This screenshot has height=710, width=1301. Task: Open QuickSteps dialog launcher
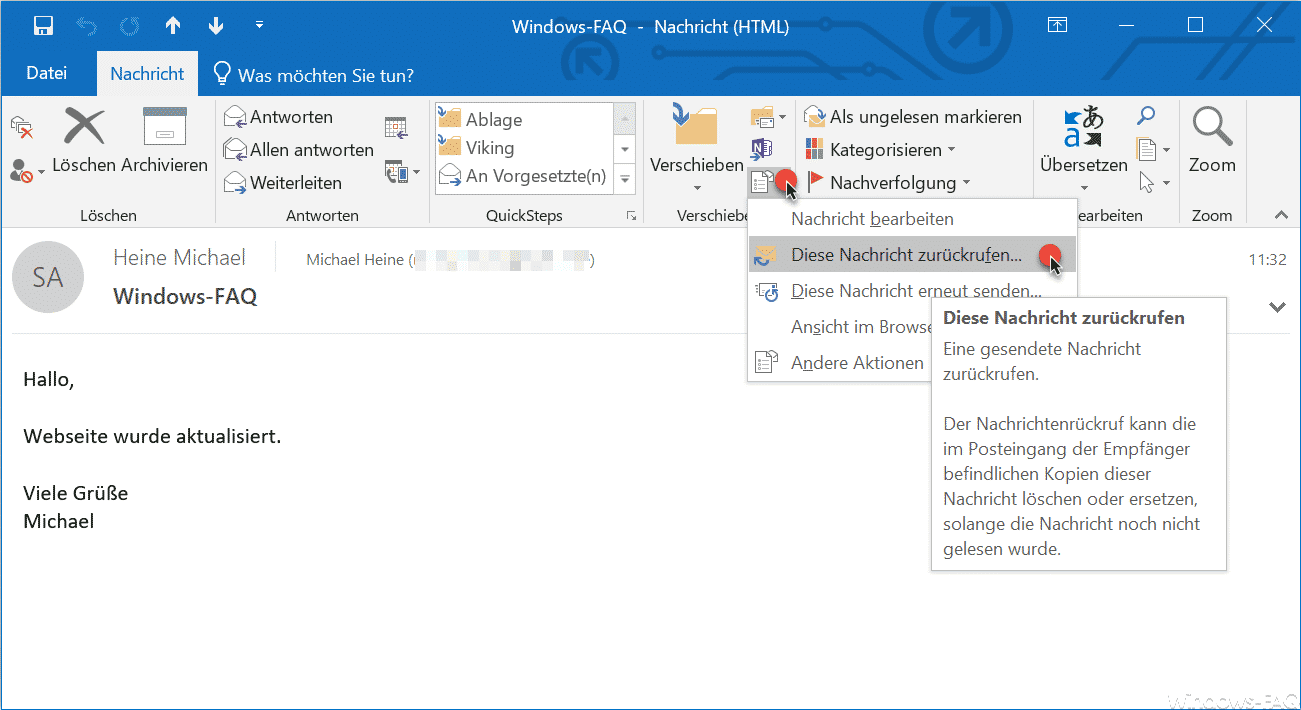[632, 215]
